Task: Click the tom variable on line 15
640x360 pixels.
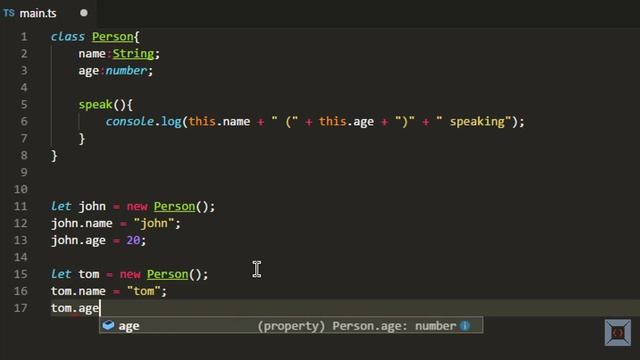Action: pyautogui.click(x=89, y=274)
